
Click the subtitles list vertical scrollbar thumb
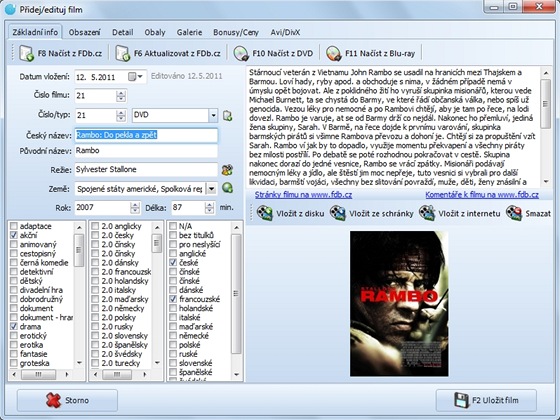[236, 294]
